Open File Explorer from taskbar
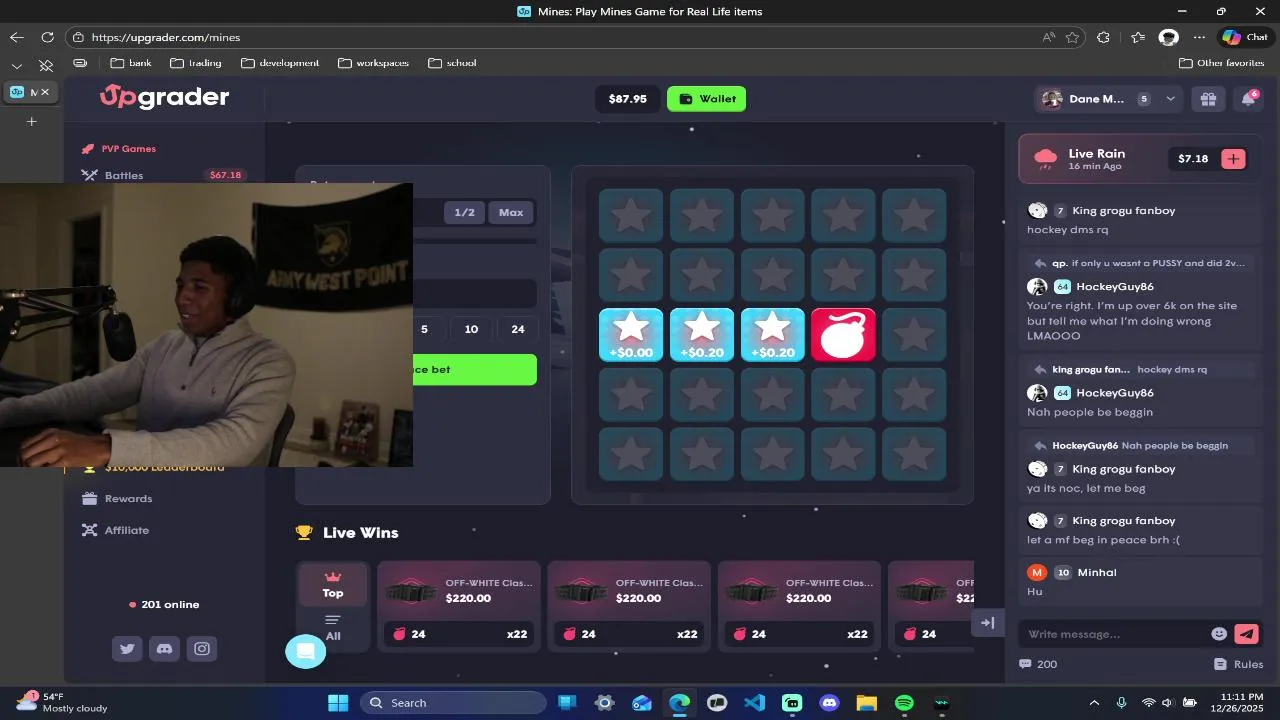 coord(866,703)
